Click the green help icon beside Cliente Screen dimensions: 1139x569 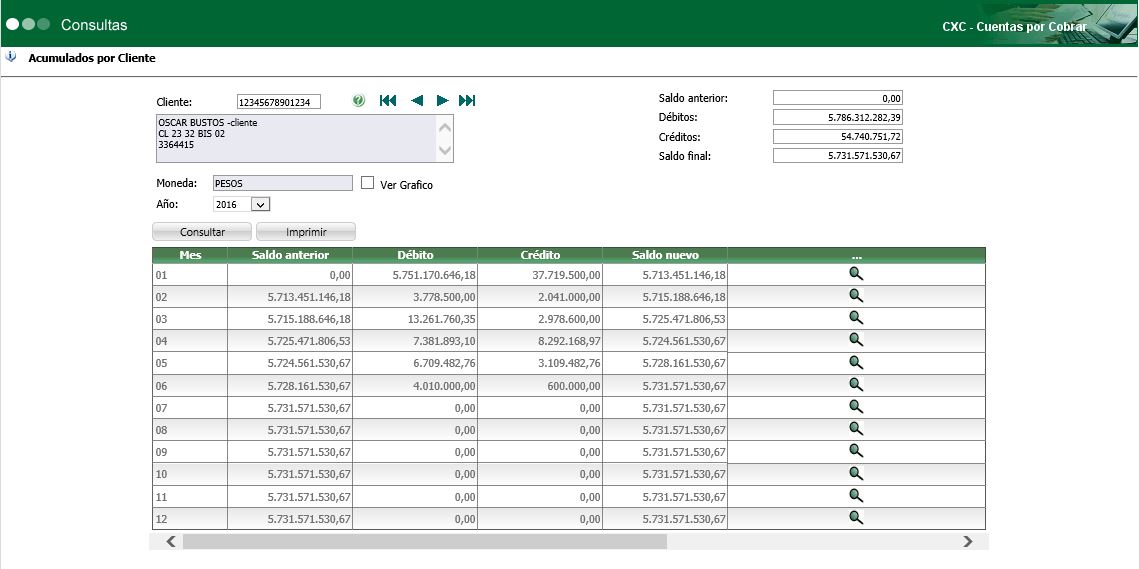[359, 101]
